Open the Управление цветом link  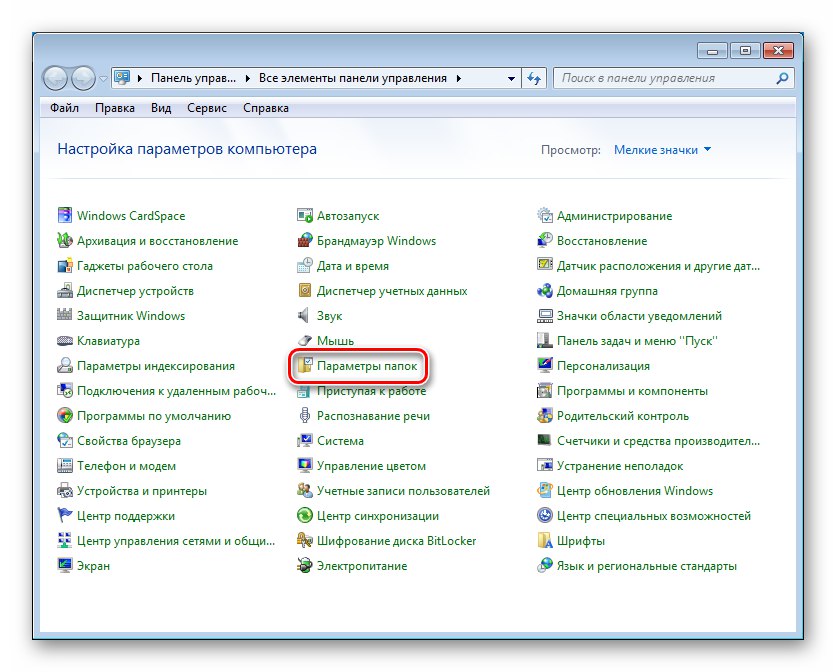tap(371, 466)
